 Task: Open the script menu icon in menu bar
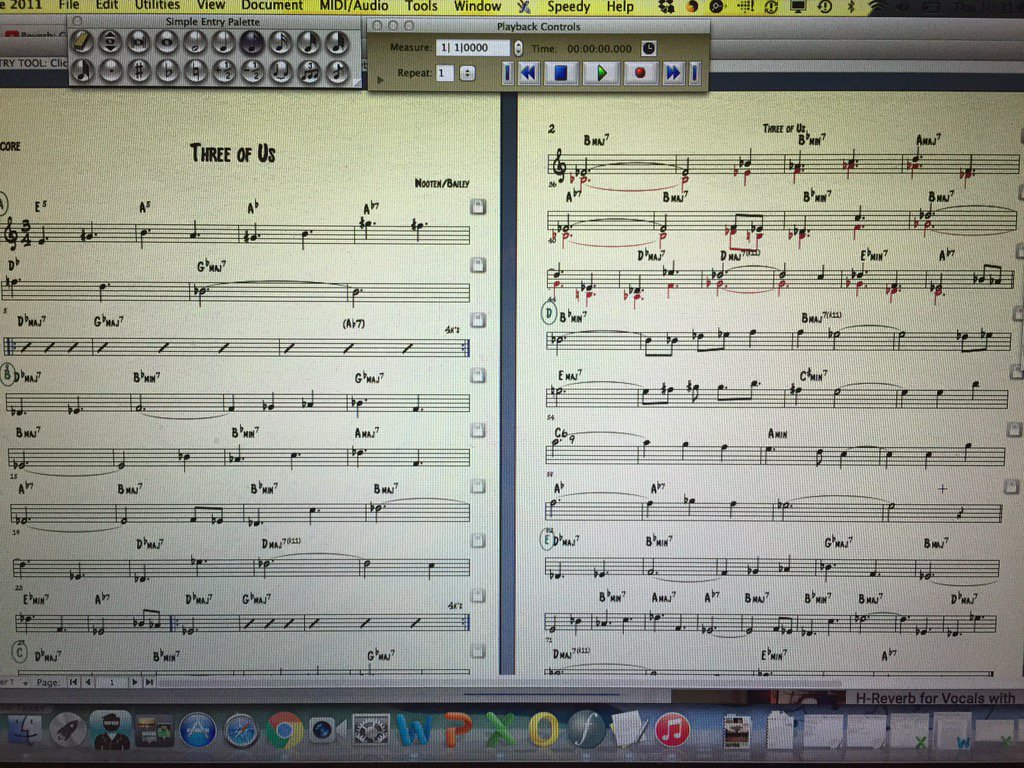pyautogui.click(x=524, y=7)
